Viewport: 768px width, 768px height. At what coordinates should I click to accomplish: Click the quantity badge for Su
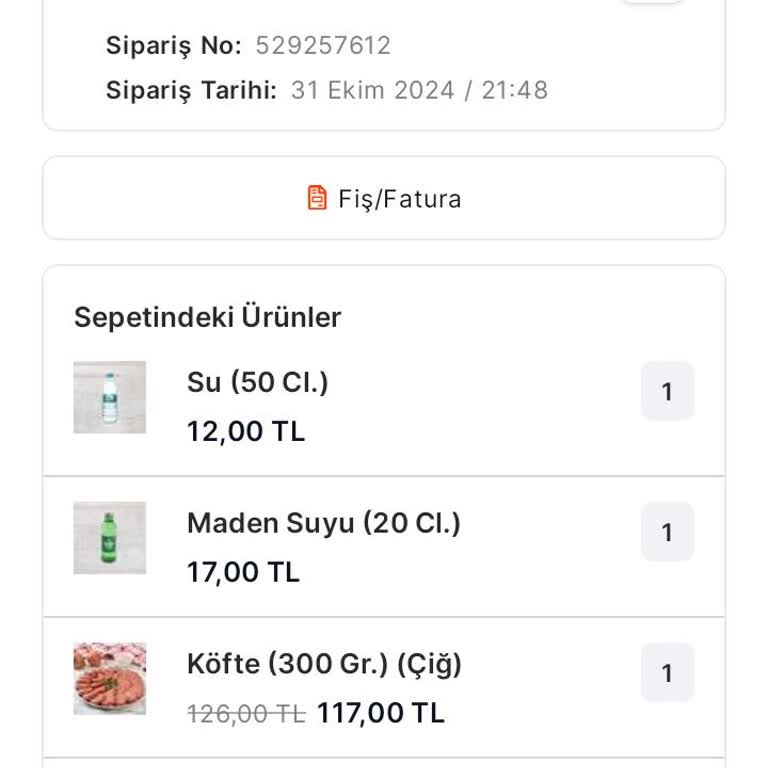pos(667,391)
